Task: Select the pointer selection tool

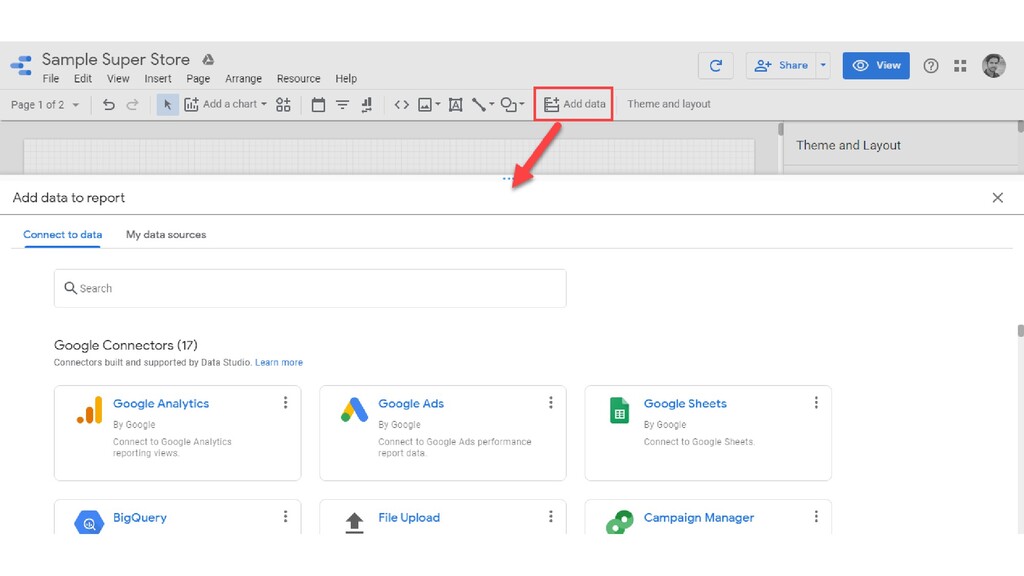Action: point(167,104)
